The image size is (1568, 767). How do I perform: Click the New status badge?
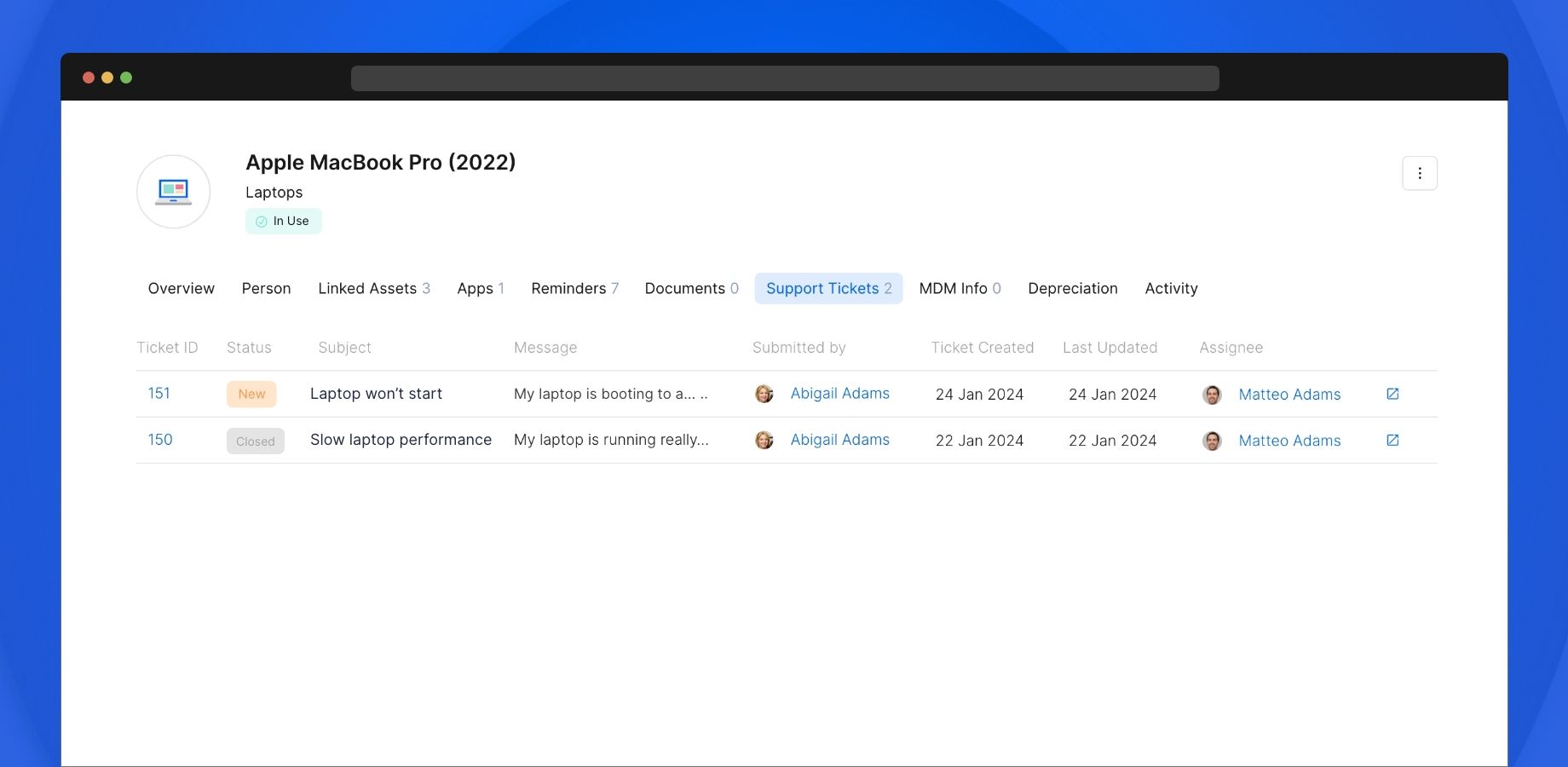click(251, 394)
